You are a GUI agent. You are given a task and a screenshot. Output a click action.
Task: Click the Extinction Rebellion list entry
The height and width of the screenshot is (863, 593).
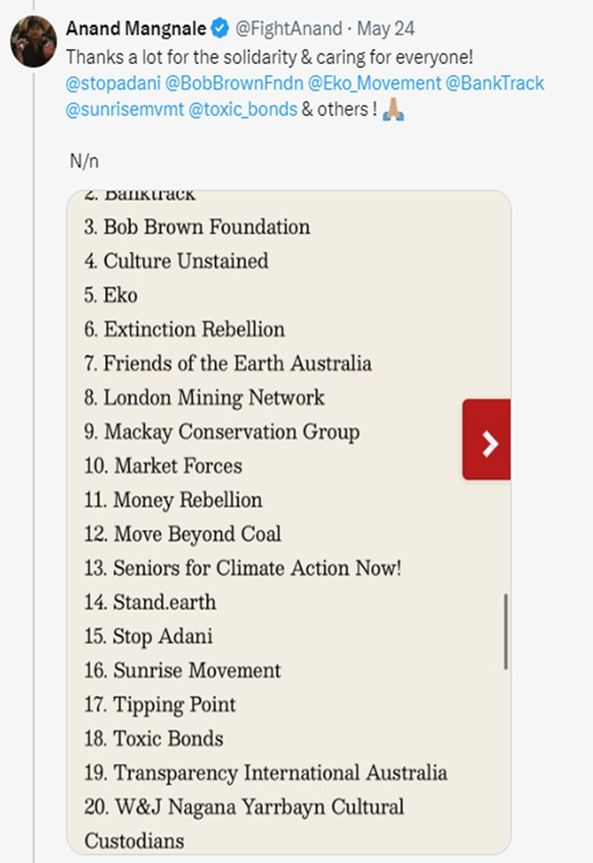click(x=184, y=329)
